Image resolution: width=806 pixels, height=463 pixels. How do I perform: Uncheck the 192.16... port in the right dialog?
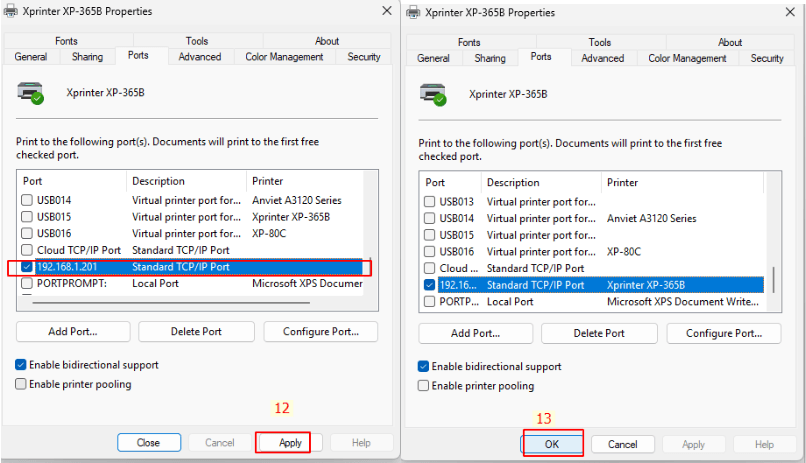point(429,285)
